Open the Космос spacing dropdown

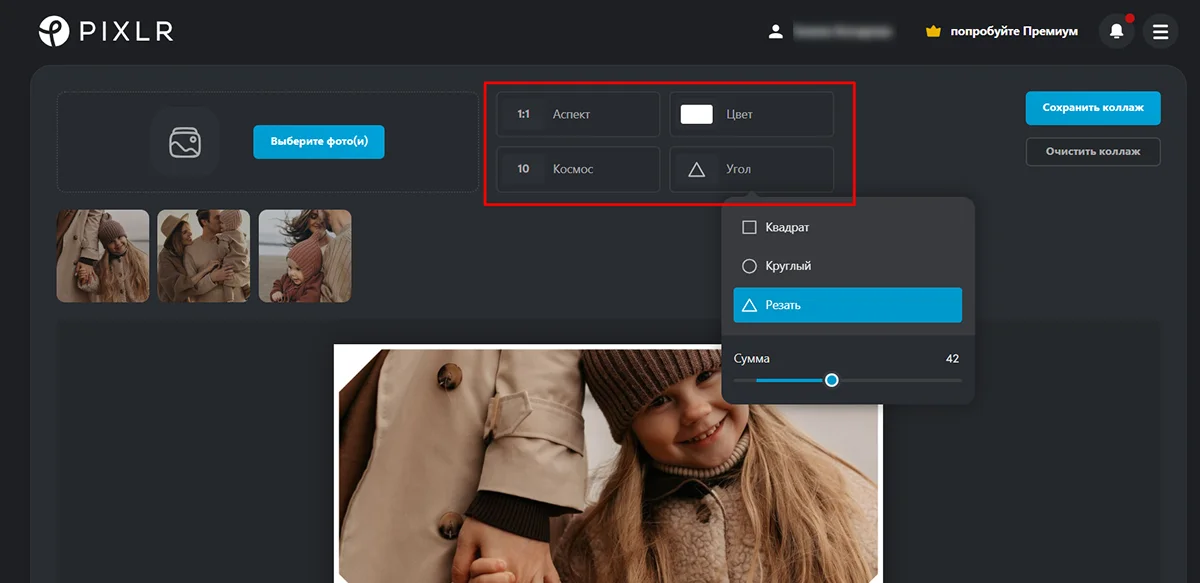(x=578, y=169)
